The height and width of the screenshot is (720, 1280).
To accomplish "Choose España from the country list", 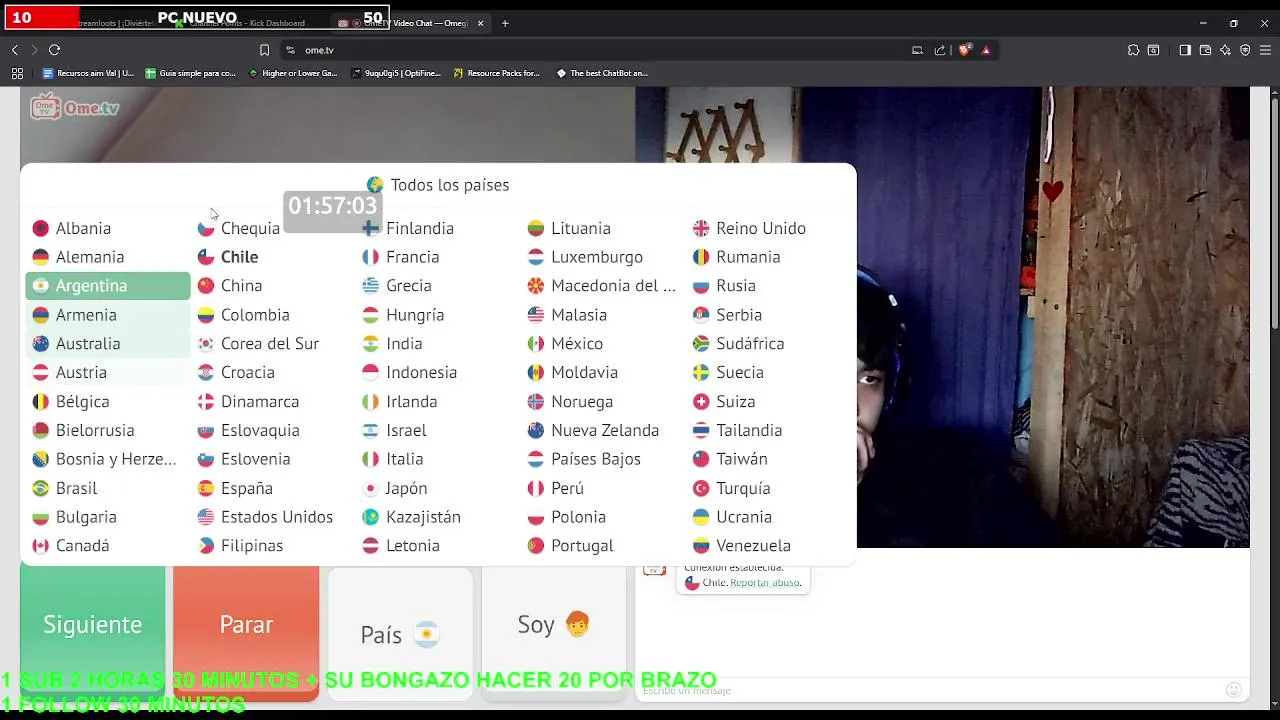I will [x=272, y=488].
